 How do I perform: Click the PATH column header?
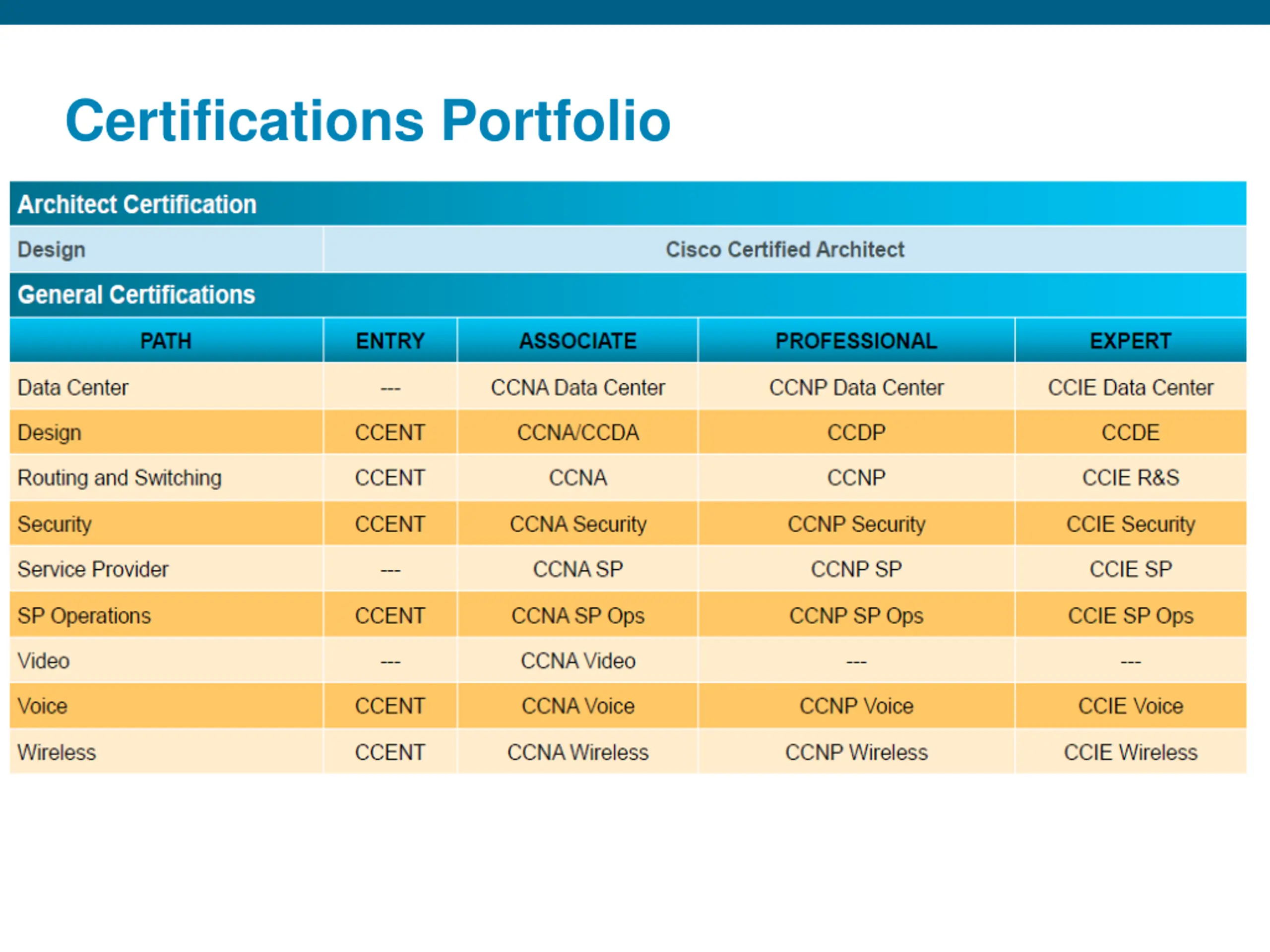tap(166, 340)
